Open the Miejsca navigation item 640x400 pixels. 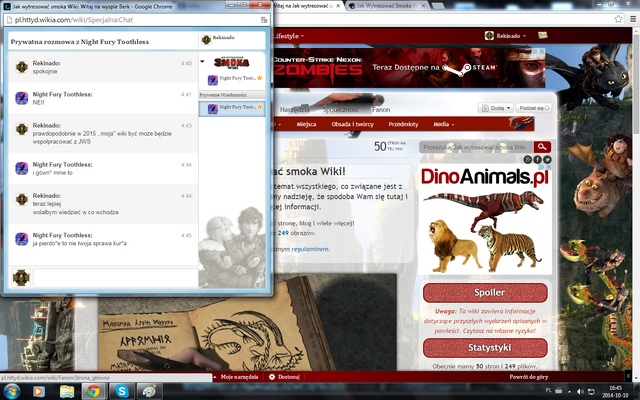point(306,124)
